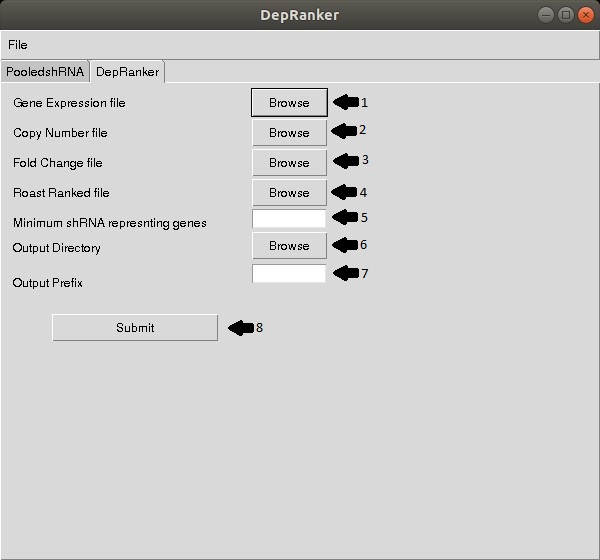
Task: Click the Output Prefix label
Action: 47,283
